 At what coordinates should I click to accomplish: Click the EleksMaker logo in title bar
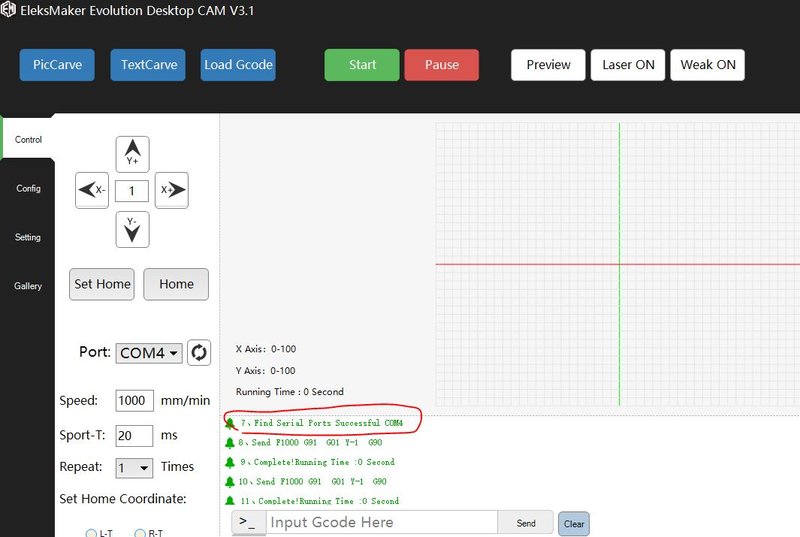(8, 10)
